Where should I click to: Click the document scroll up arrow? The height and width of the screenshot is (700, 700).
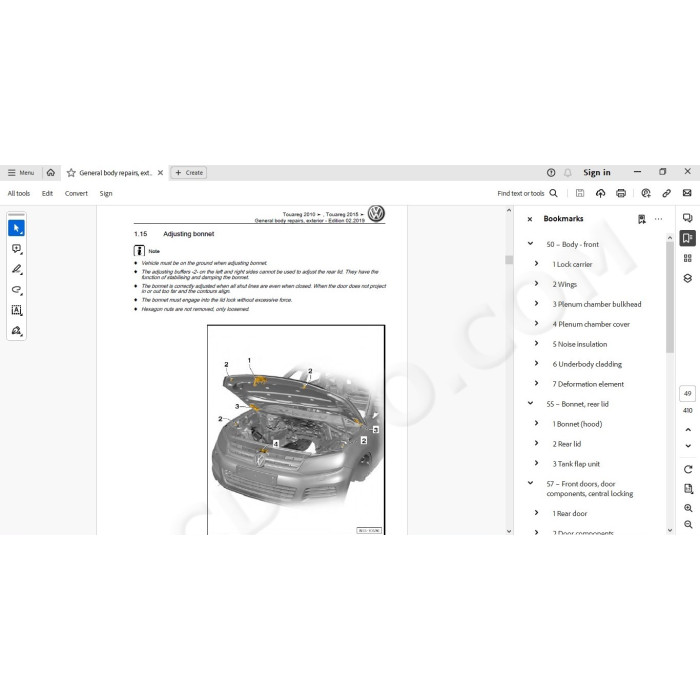point(509,210)
